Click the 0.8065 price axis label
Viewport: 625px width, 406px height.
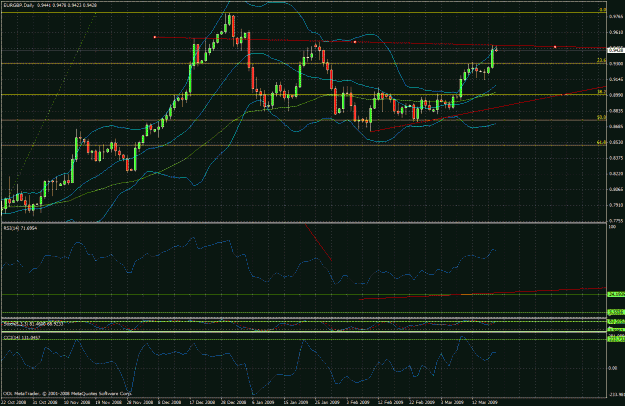coord(616,190)
